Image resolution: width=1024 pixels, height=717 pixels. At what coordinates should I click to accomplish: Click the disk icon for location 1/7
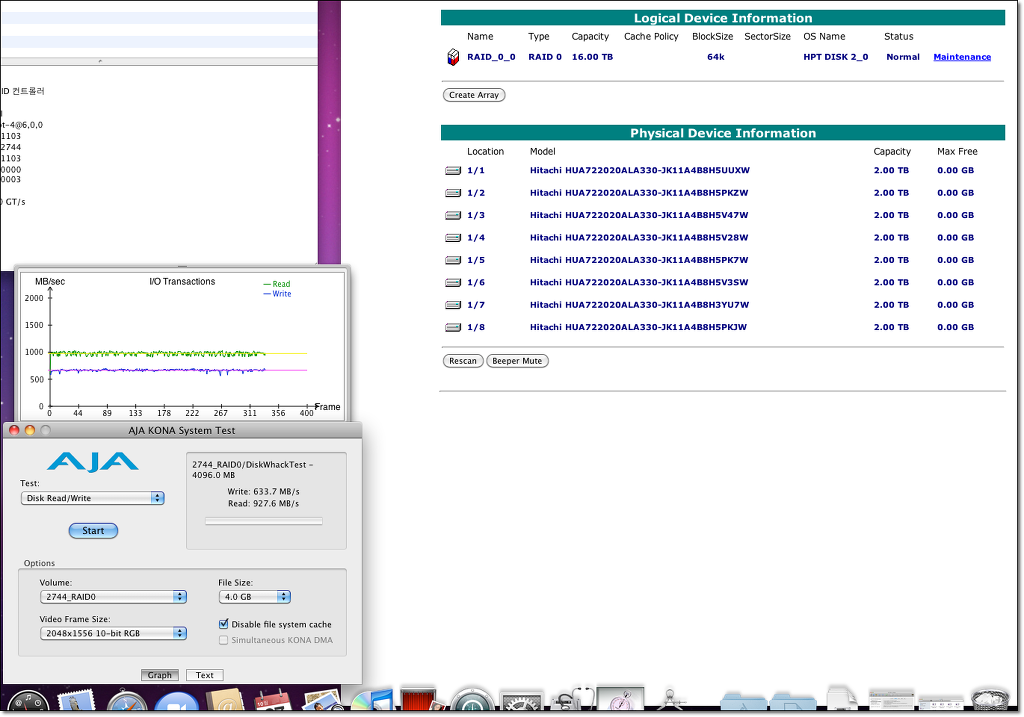pos(453,305)
